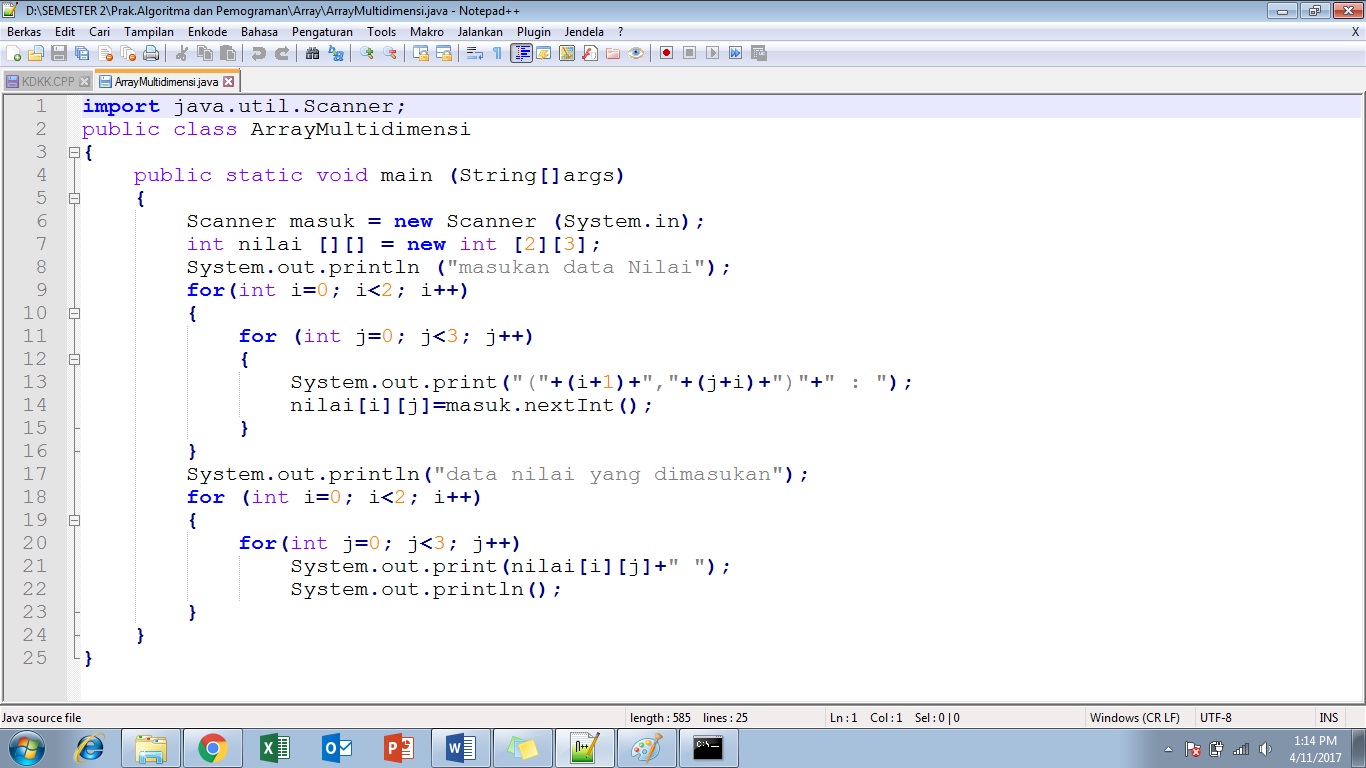Collapse the main method code fold
The height and width of the screenshot is (768, 1366).
click(74, 198)
